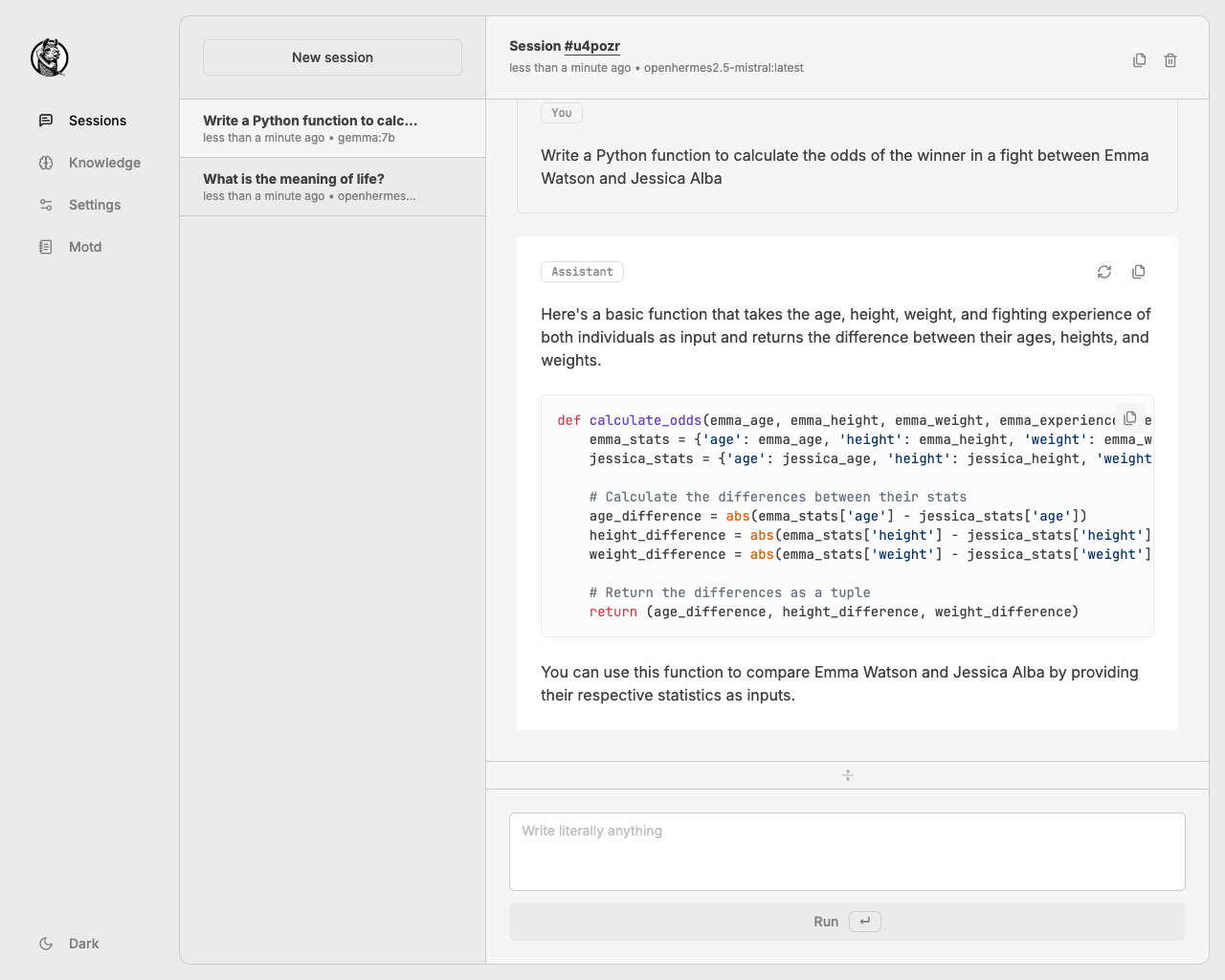
Task: Copy the Assistant message
Action: coord(1139,272)
